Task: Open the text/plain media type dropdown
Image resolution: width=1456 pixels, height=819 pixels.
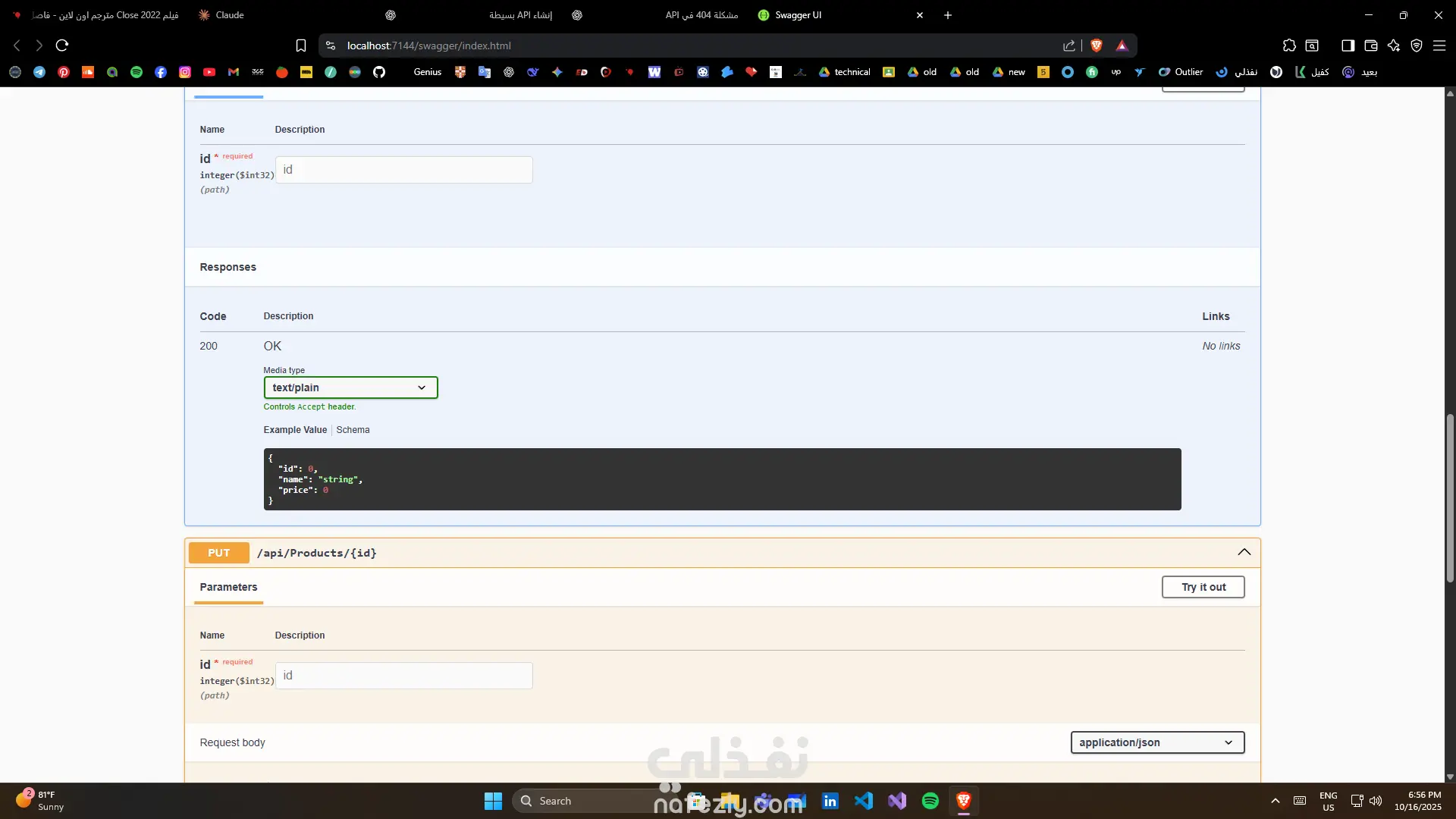Action: click(x=350, y=388)
